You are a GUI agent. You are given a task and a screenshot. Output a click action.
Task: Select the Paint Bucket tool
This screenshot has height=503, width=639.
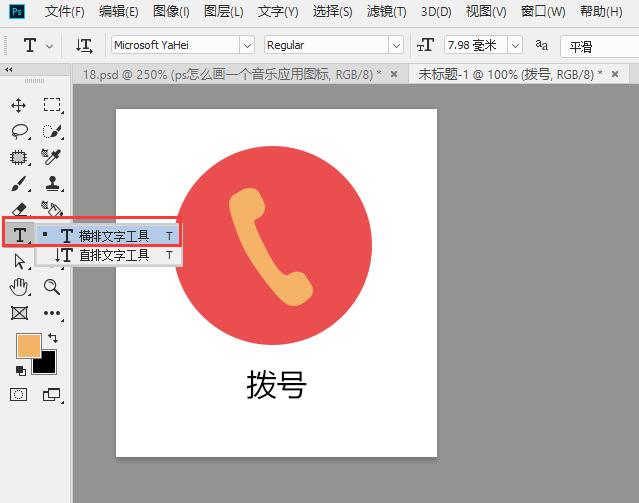coord(52,208)
